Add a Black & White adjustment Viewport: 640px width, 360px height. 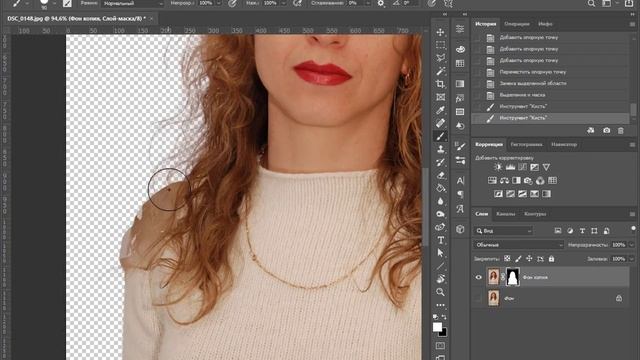pos(516,180)
